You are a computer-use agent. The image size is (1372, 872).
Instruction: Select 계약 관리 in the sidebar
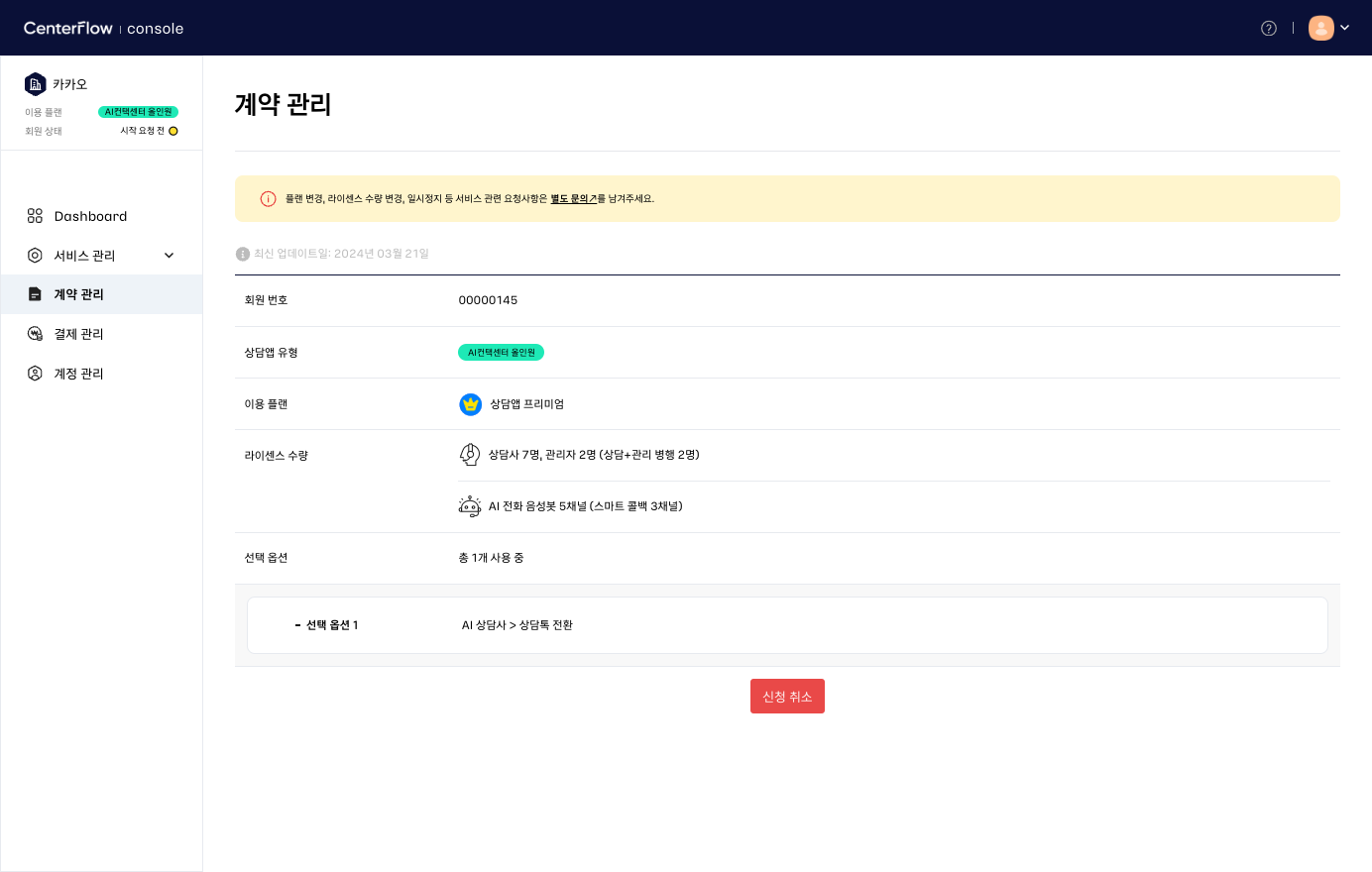pyautogui.click(x=78, y=294)
